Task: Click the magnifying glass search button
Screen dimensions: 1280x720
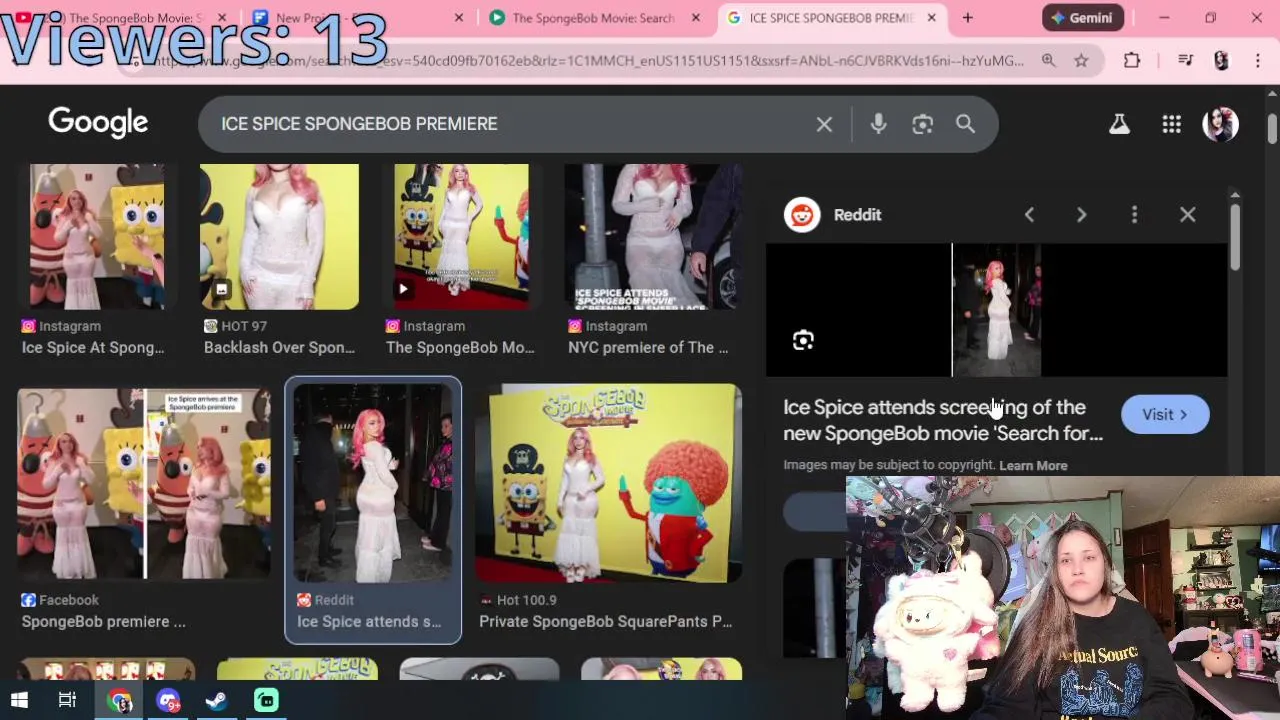Action: (965, 124)
